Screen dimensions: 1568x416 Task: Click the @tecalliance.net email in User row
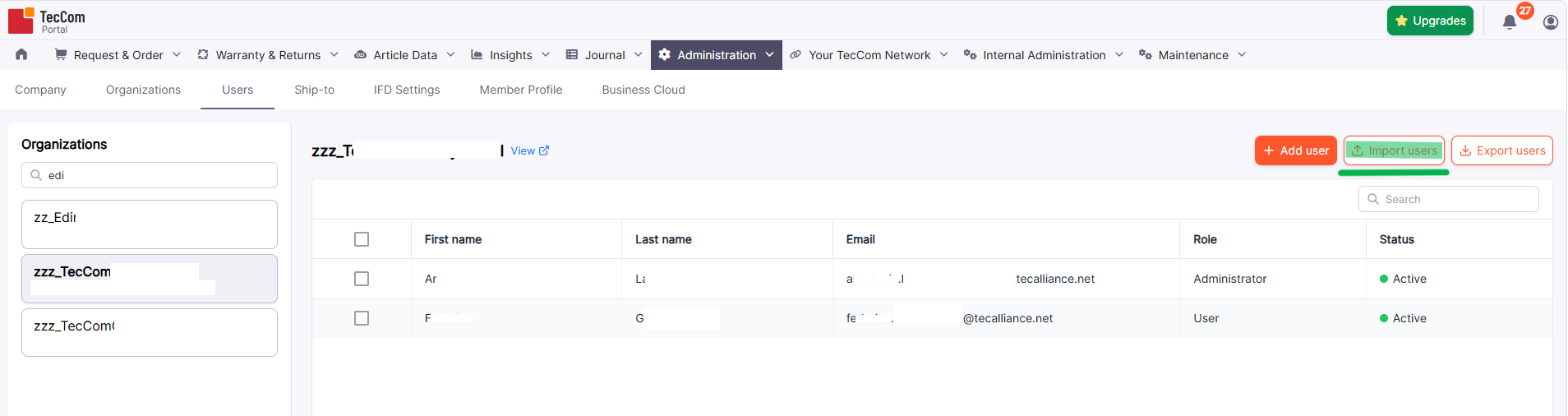[949, 318]
